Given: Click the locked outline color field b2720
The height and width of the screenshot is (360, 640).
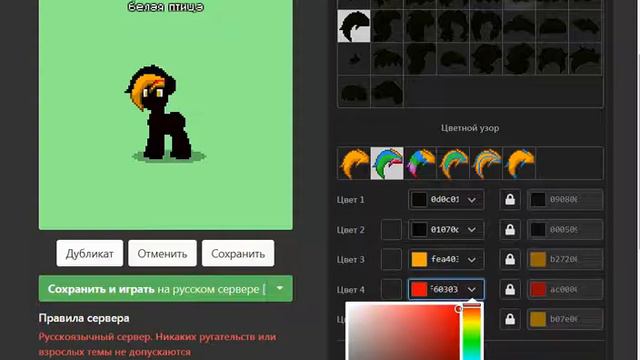Looking at the screenshot, I should pos(565,259).
